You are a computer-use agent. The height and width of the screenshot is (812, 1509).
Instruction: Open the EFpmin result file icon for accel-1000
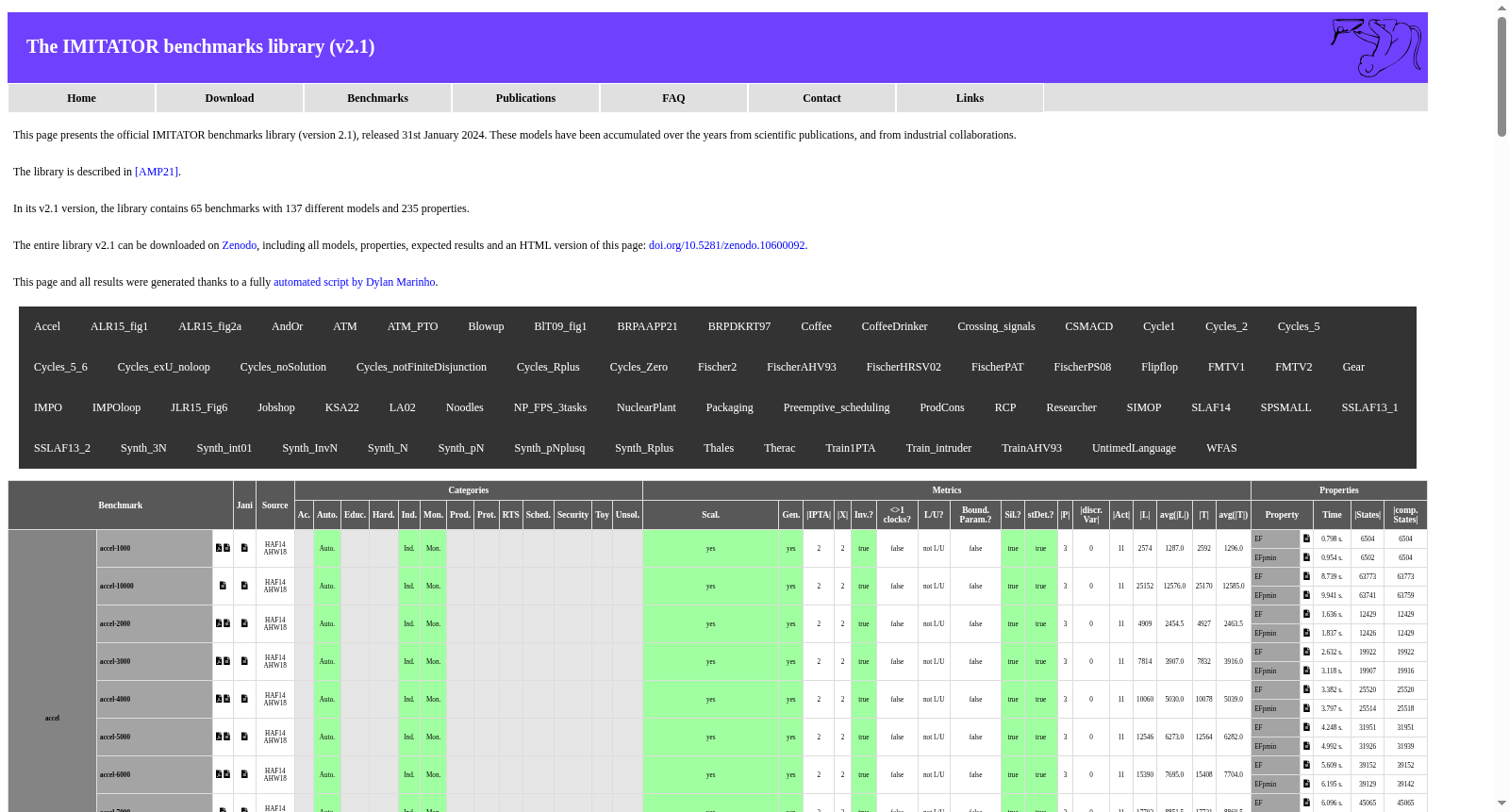click(1306, 557)
